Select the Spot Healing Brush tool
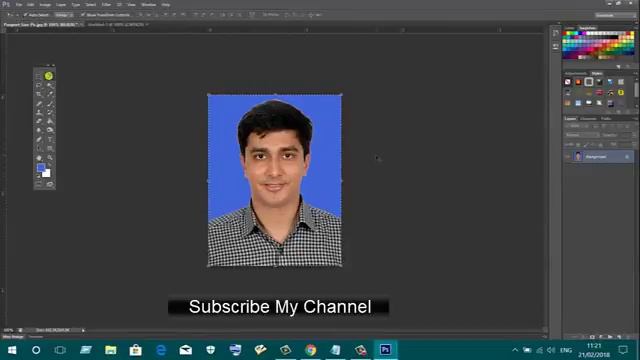Screen dimensions: 640x360 [x=39, y=104]
